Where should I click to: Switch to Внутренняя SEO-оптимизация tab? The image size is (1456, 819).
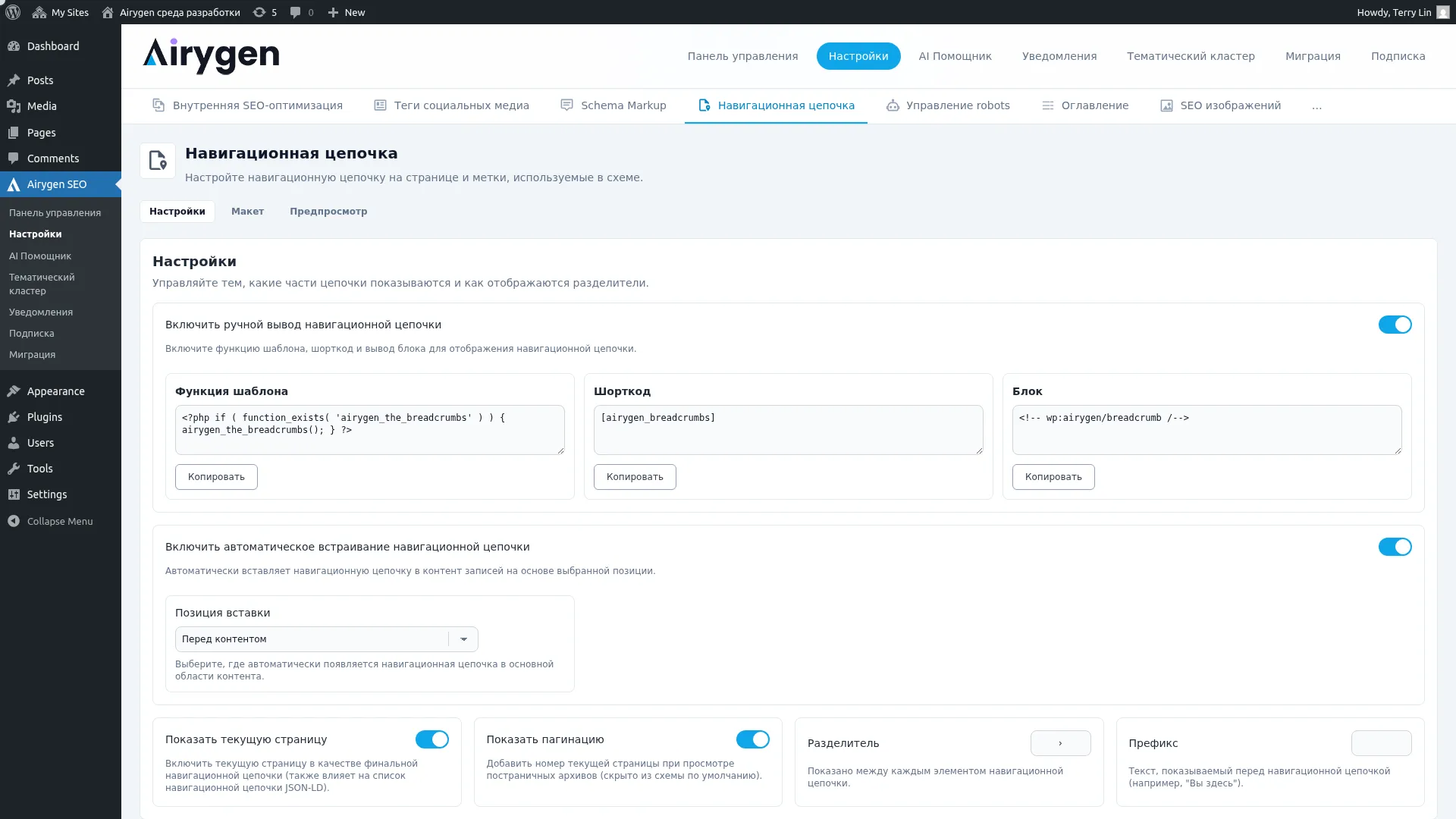coord(247,105)
